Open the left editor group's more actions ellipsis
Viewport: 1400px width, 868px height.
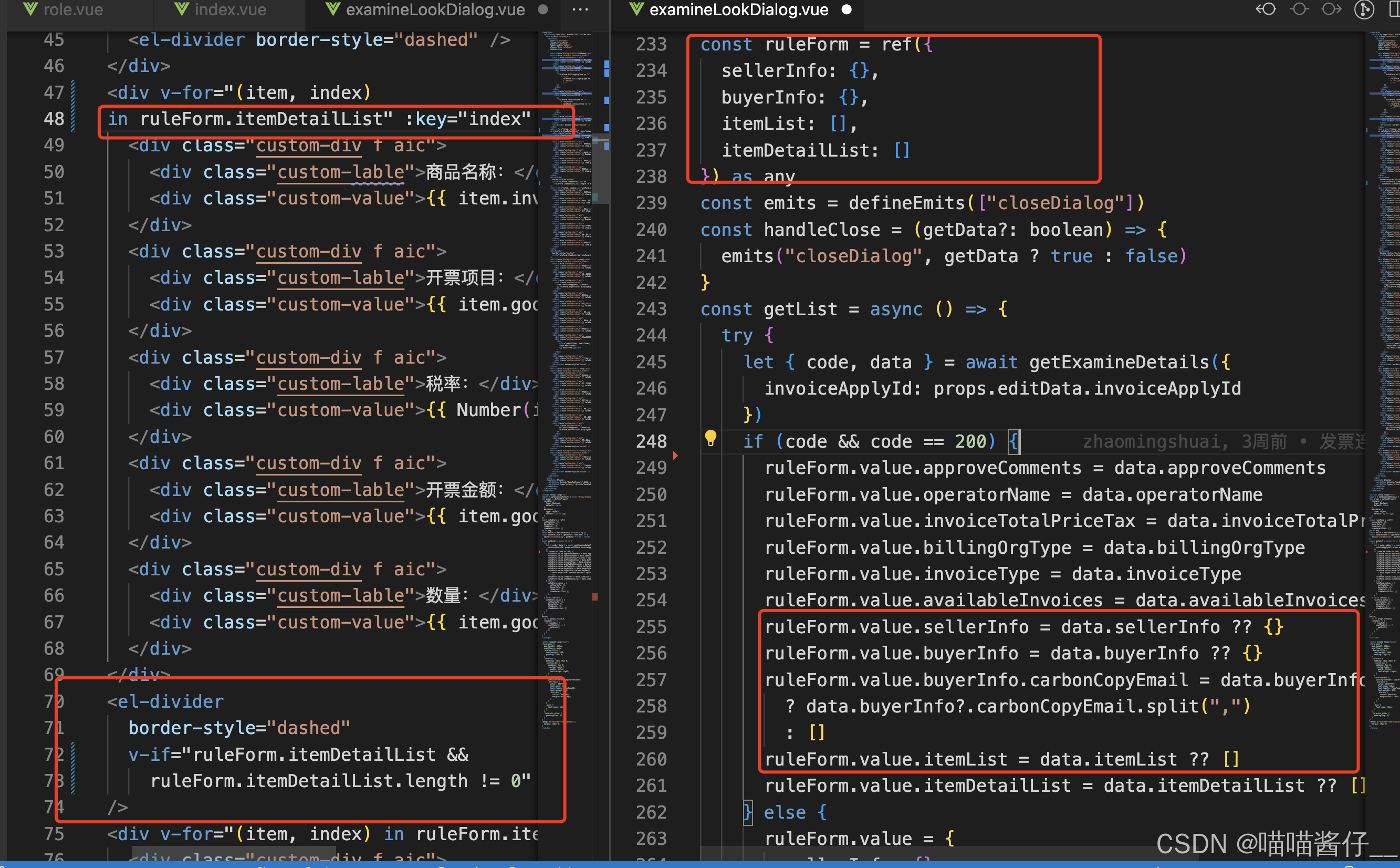(x=580, y=9)
